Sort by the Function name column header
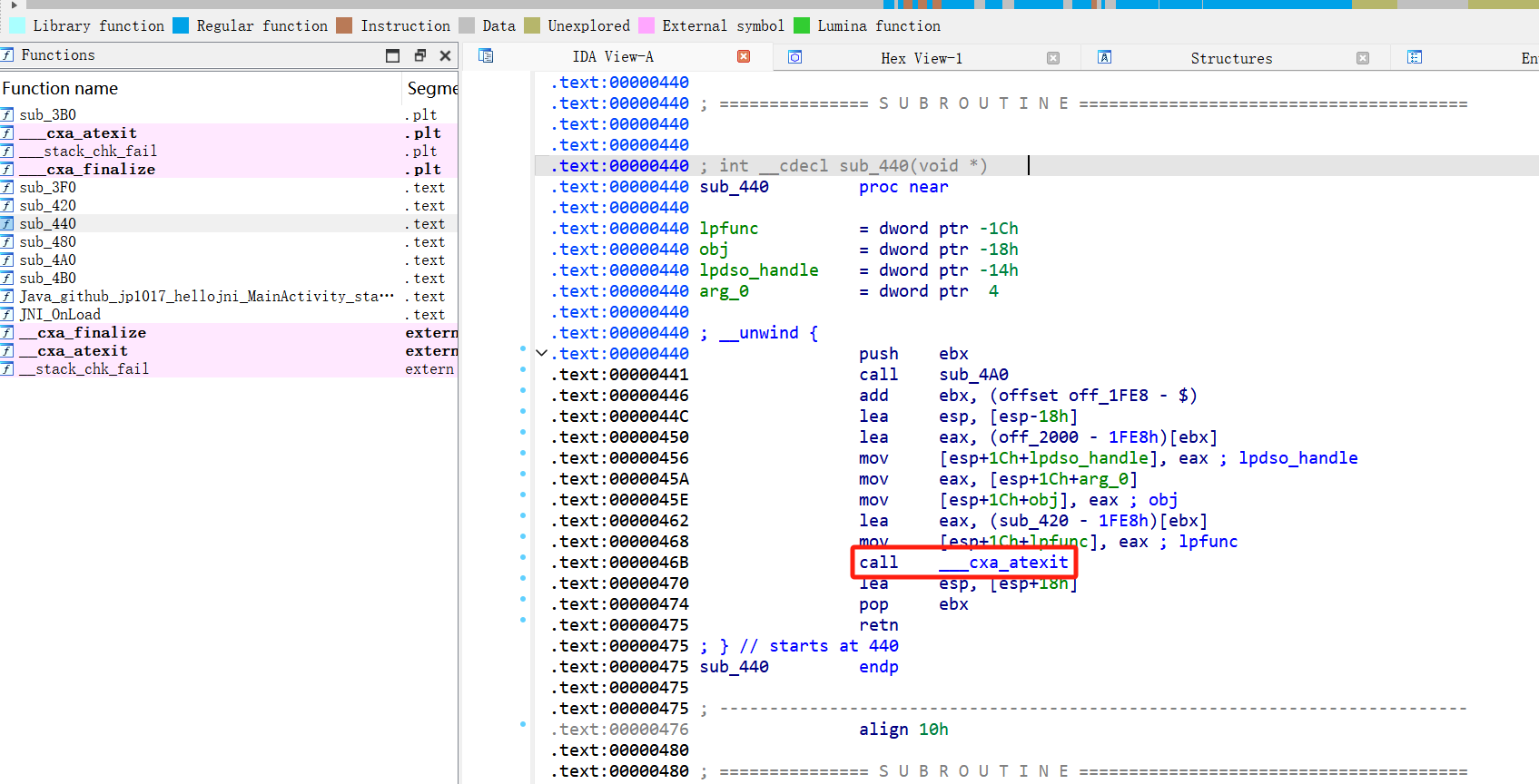This screenshot has width=1539, height=784. pyautogui.click(x=60, y=89)
